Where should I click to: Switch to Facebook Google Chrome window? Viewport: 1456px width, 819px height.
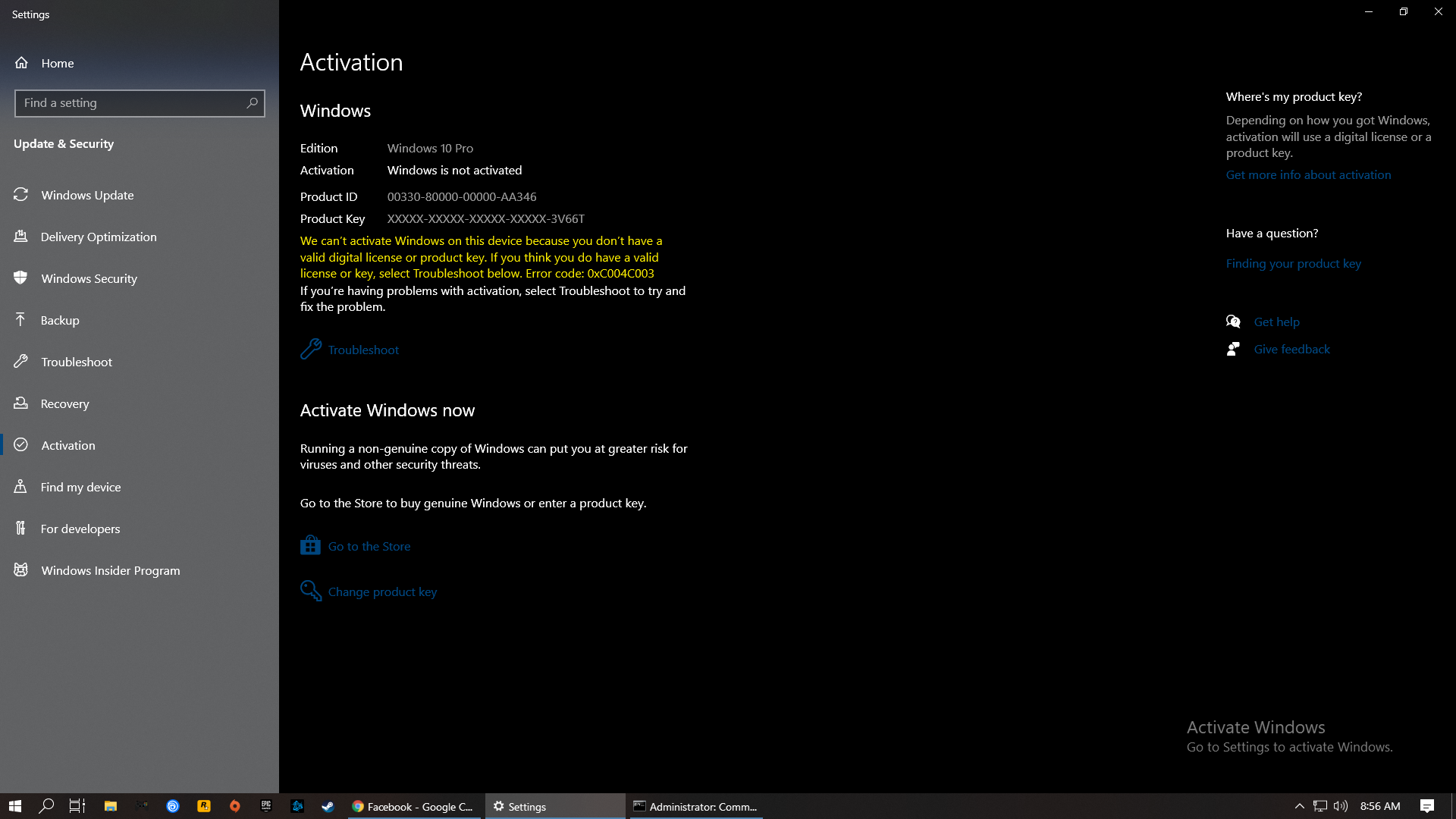tap(413, 806)
